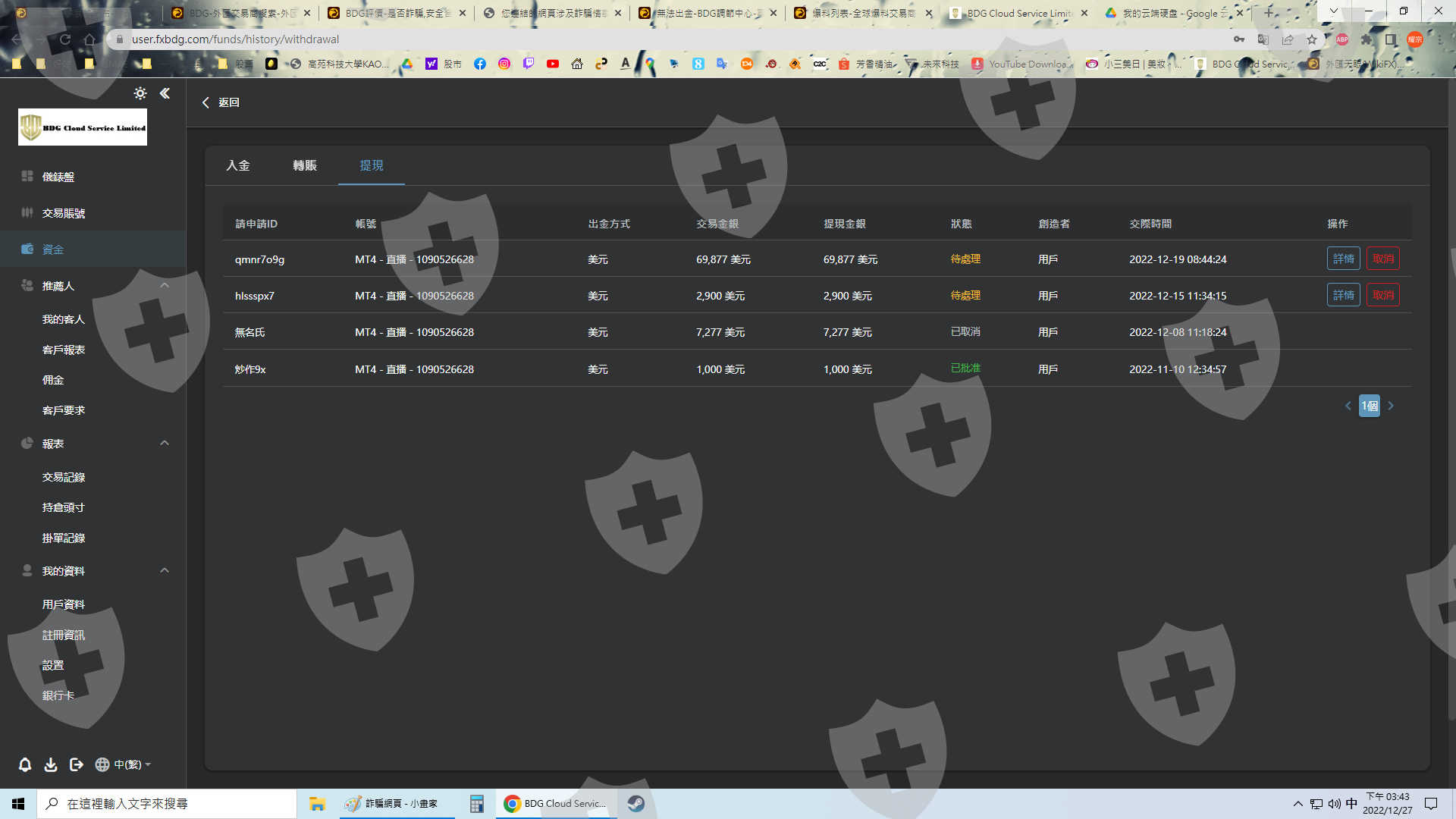The image size is (1456, 819).
Task: Click the logout icon in sidebar footer
Action: (x=76, y=764)
